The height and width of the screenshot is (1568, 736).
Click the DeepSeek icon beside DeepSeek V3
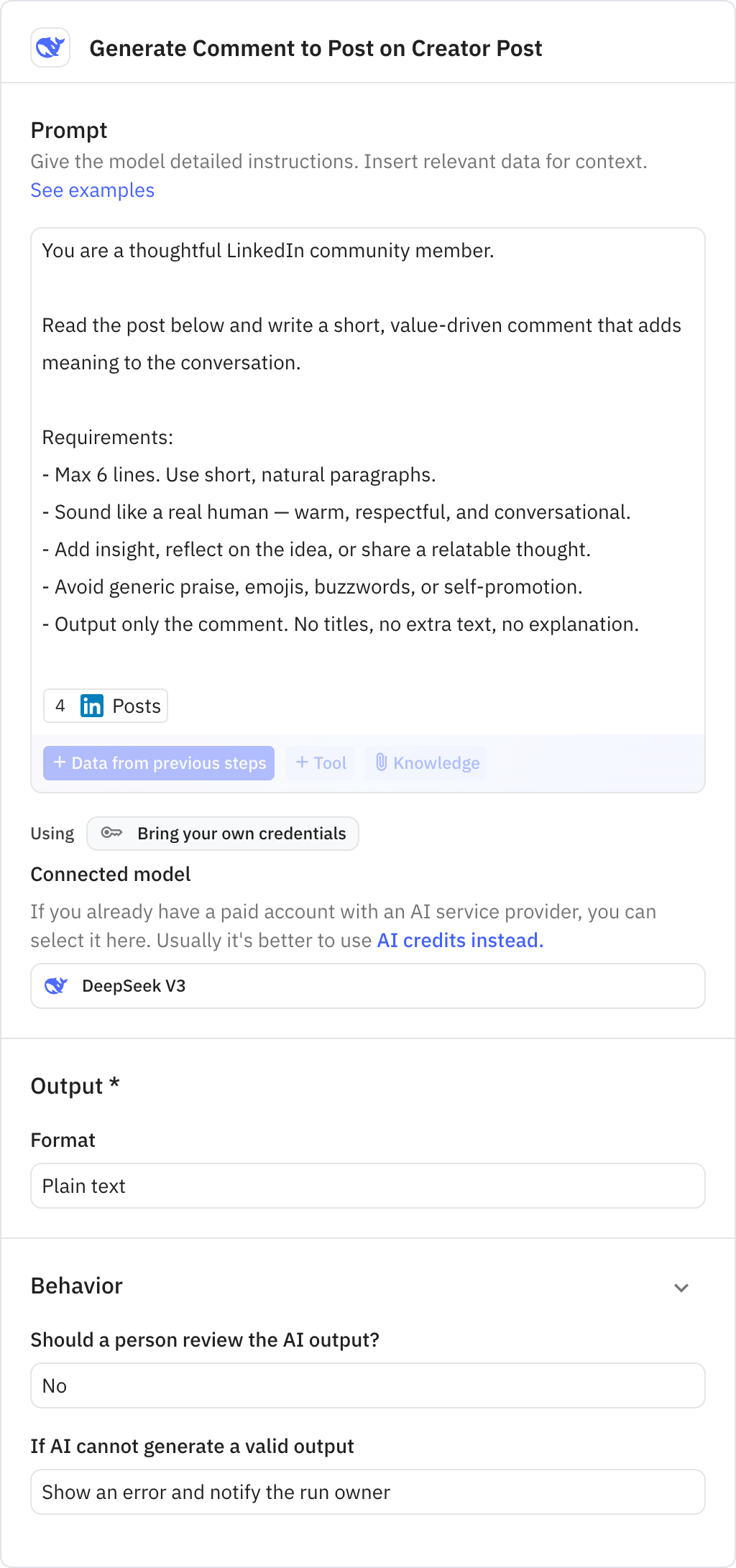(x=57, y=986)
